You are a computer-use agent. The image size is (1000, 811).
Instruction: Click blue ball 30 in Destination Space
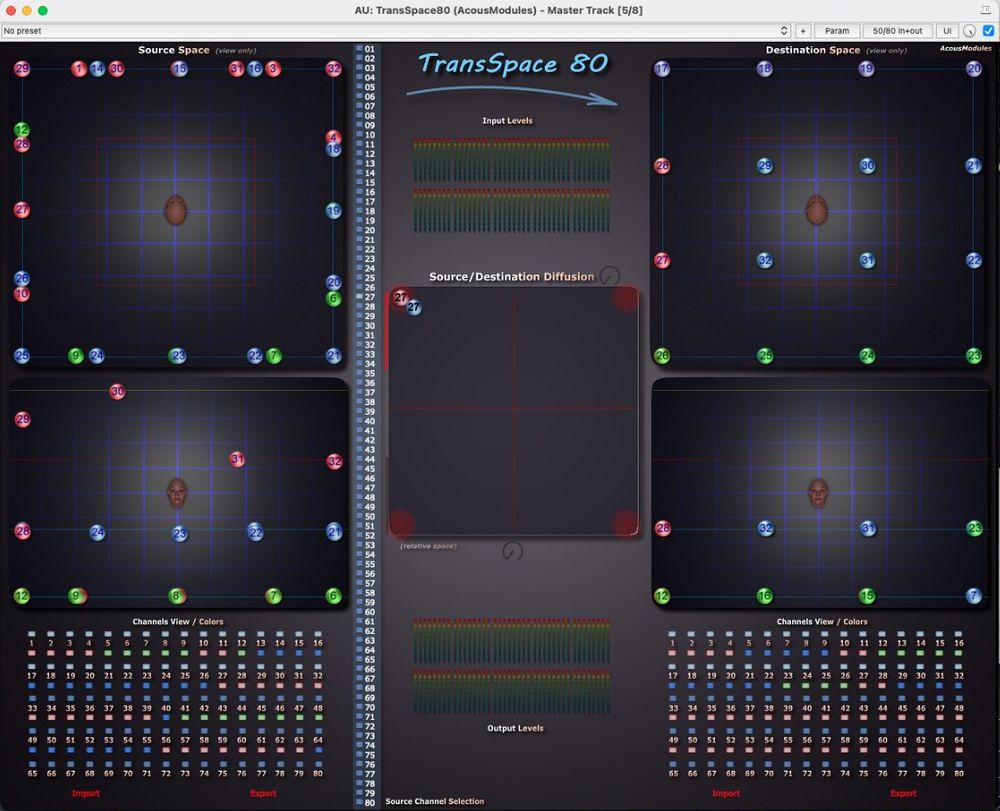coord(867,166)
